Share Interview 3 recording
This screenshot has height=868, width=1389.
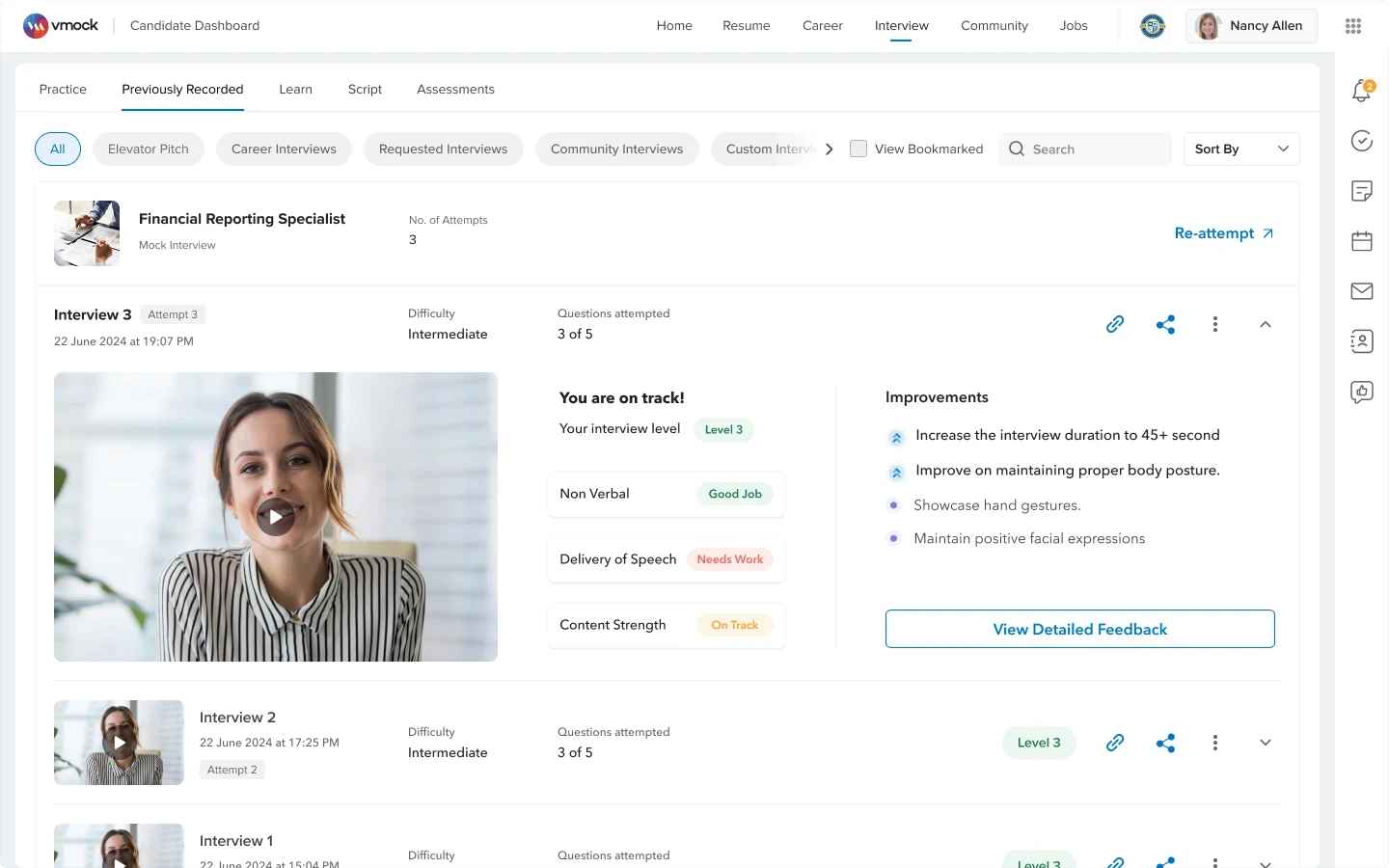click(x=1165, y=324)
